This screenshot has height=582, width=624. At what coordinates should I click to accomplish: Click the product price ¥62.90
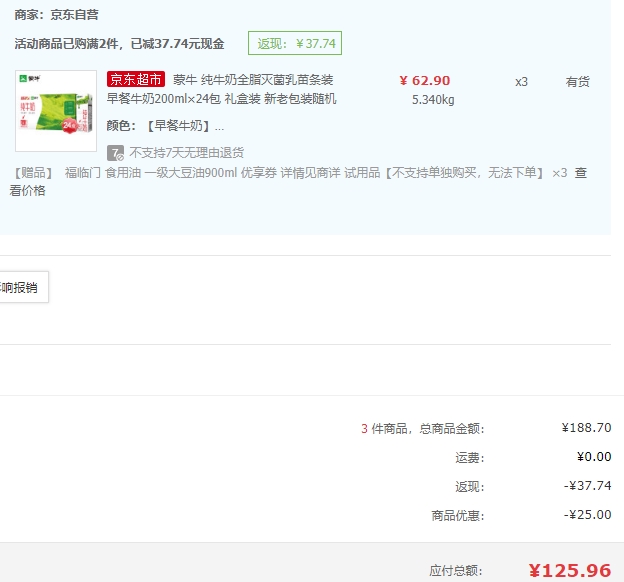pos(424,81)
